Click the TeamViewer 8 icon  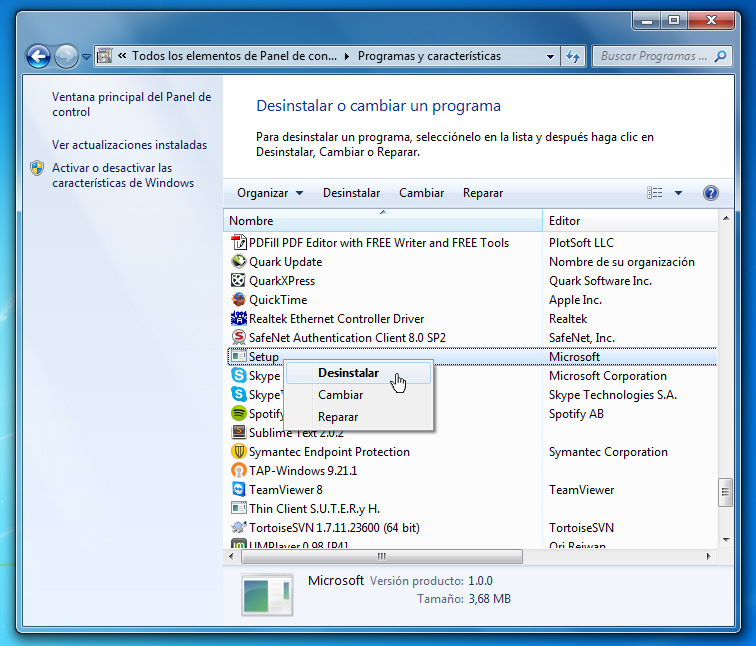click(x=239, y=490)
